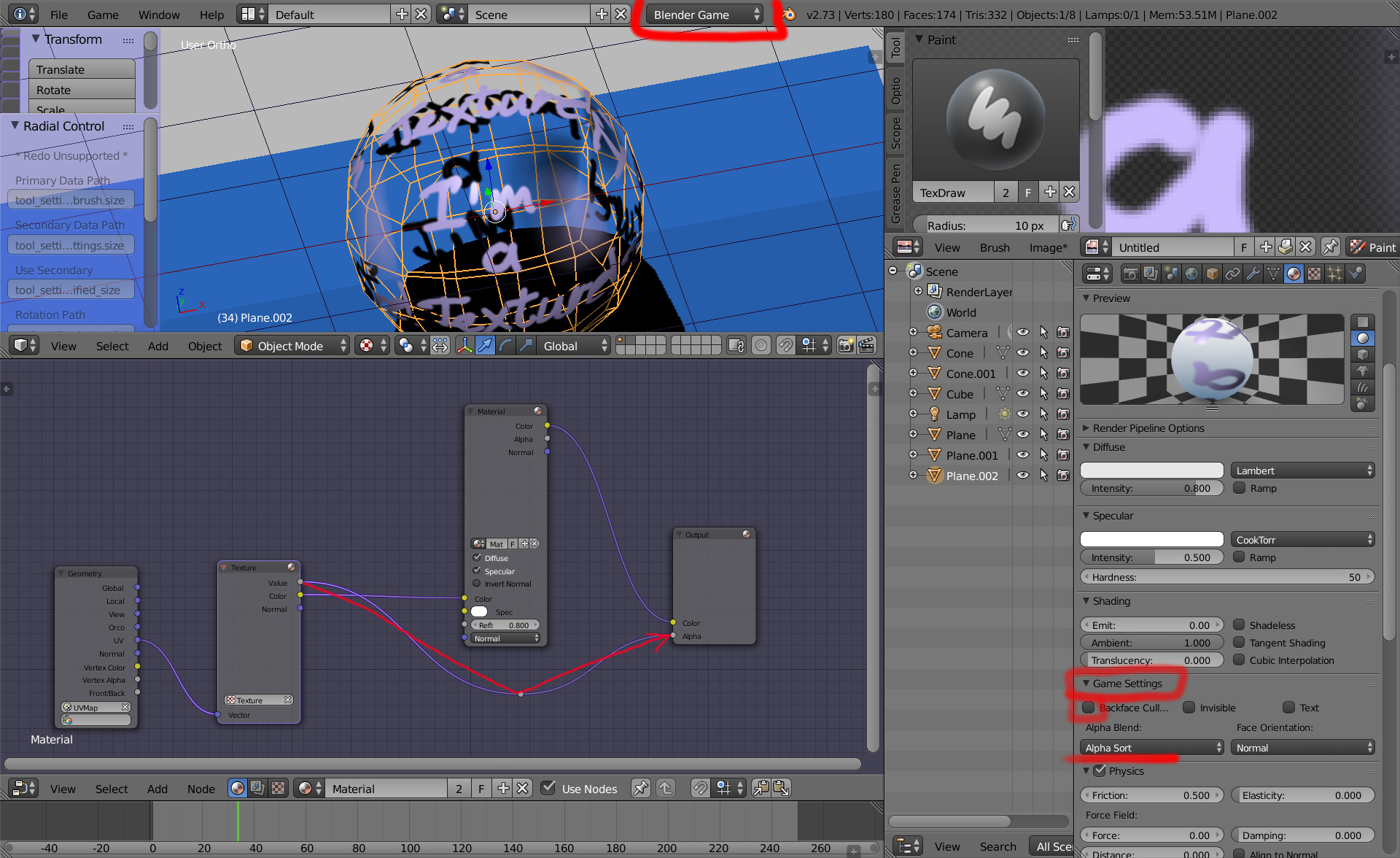Viewport: 1400px width, 858px height.
Task: Open the Render camera properties tab
Action: click(x=1130, y=274)
